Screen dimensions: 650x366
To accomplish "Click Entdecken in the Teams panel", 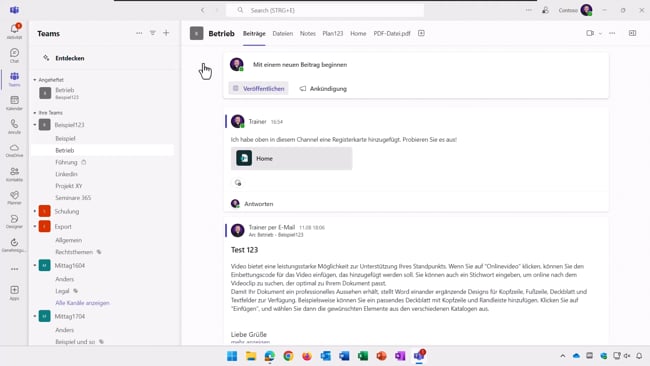I will click(x=70, y=58).
